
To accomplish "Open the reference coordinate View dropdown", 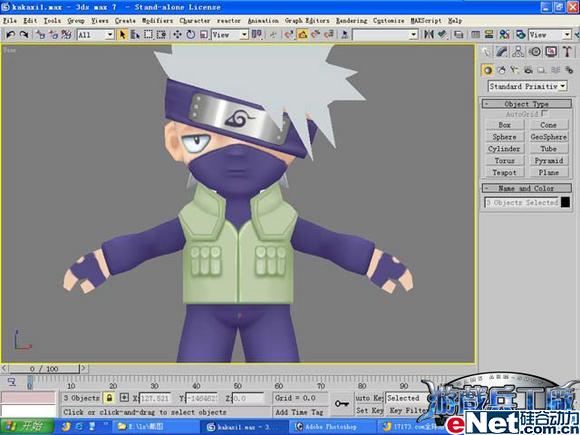I will (229, 35).
